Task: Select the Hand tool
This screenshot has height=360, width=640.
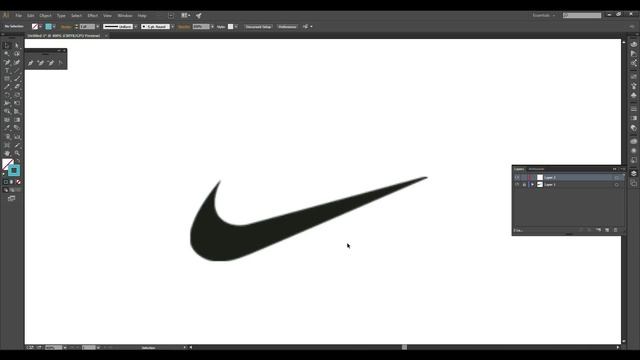Action: coord(7,153)
